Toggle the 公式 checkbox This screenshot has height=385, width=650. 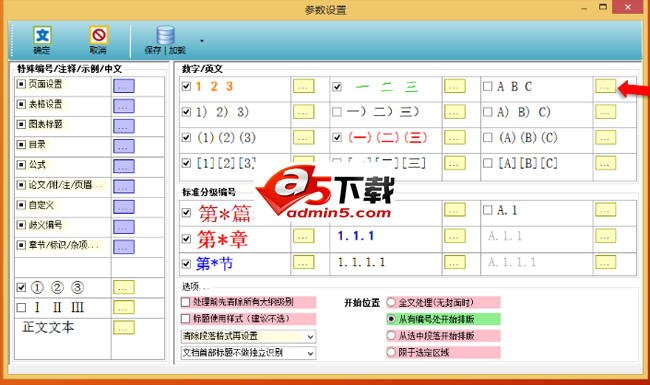click(x=21, y=165)
